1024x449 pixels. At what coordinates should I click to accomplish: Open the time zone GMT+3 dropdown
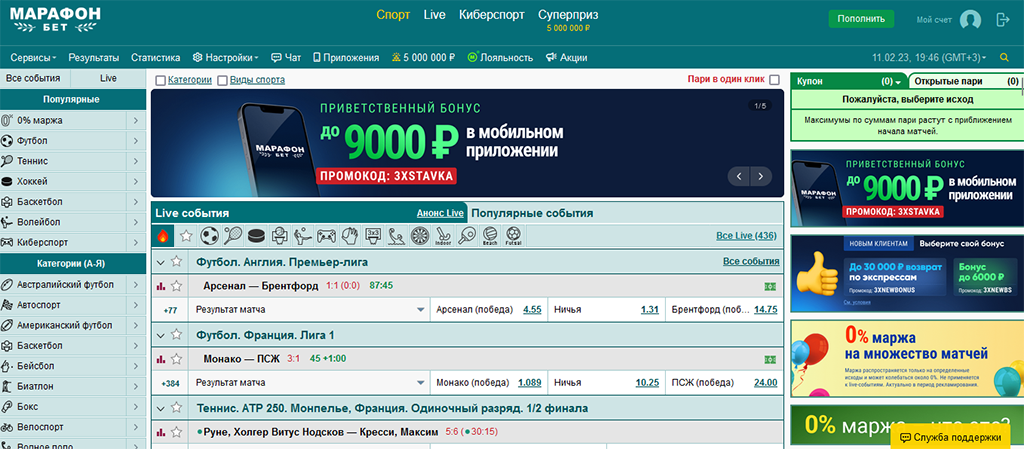929,57
